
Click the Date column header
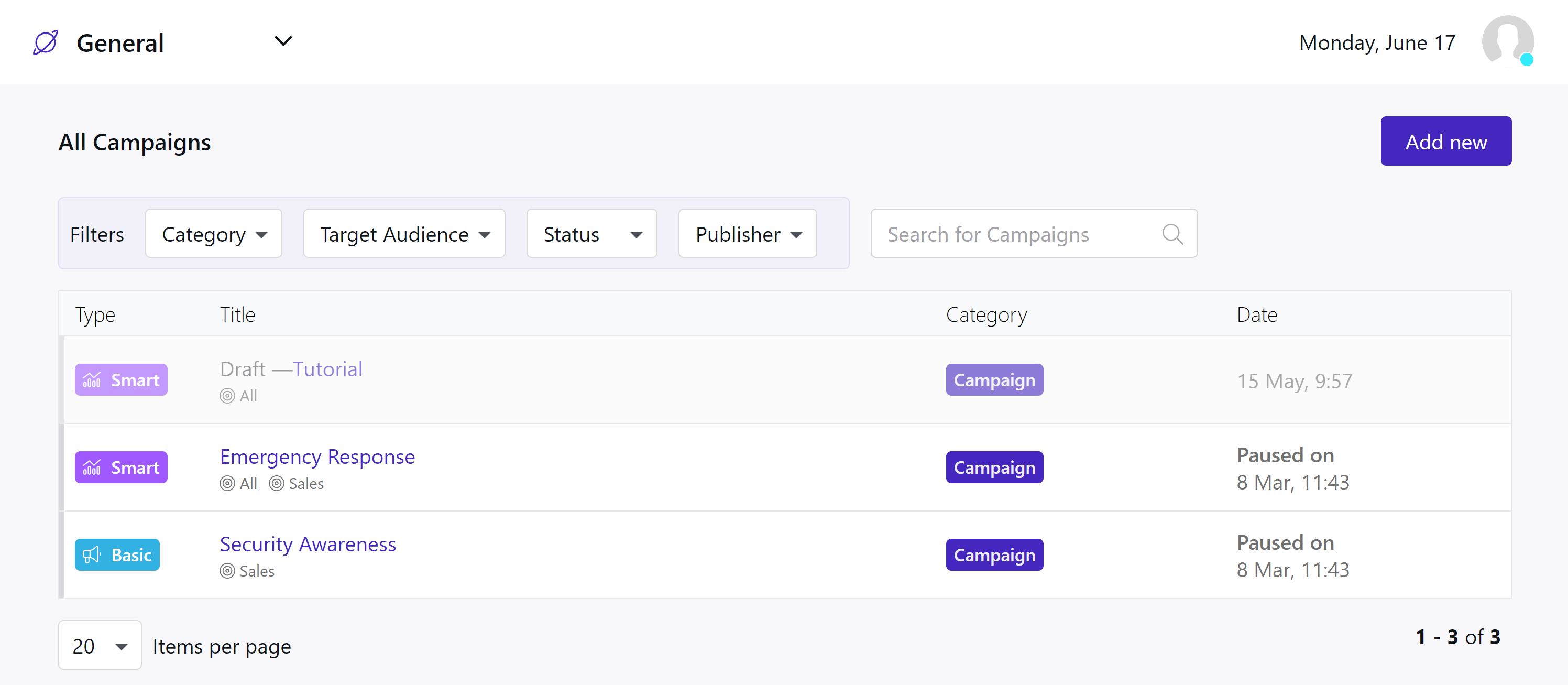[x=1256, y=315]
